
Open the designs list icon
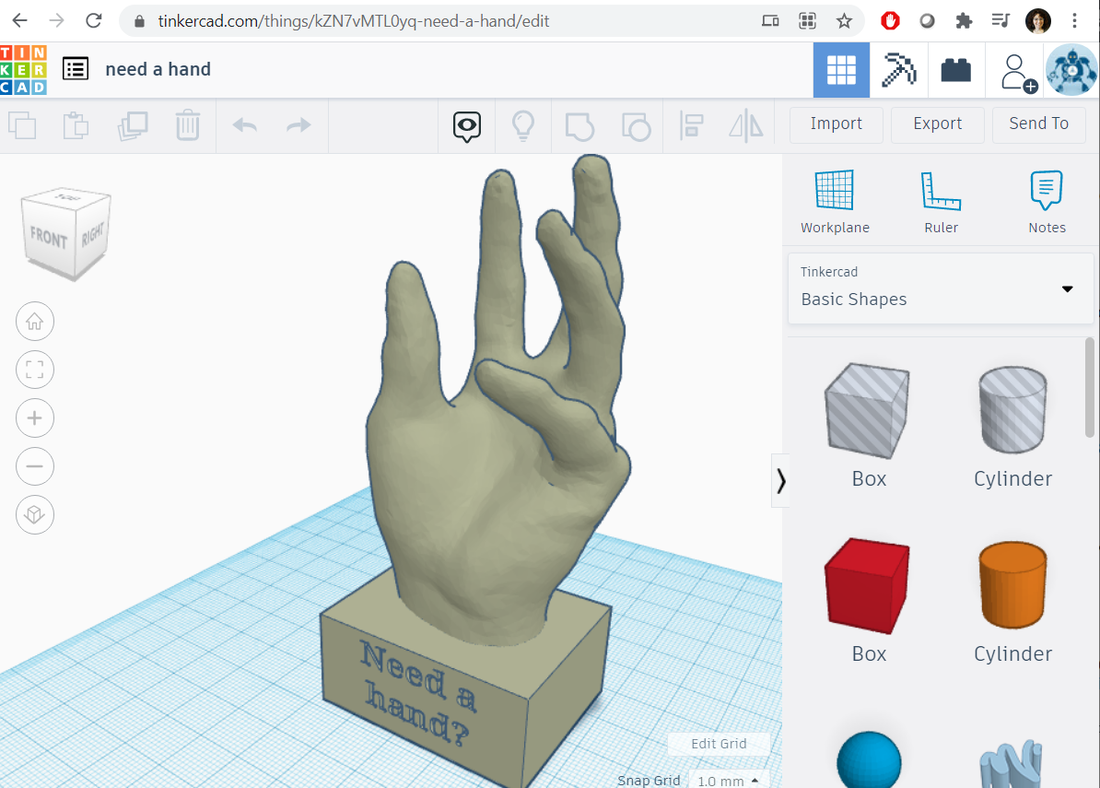pyautogui.click(x=76, y=69)
